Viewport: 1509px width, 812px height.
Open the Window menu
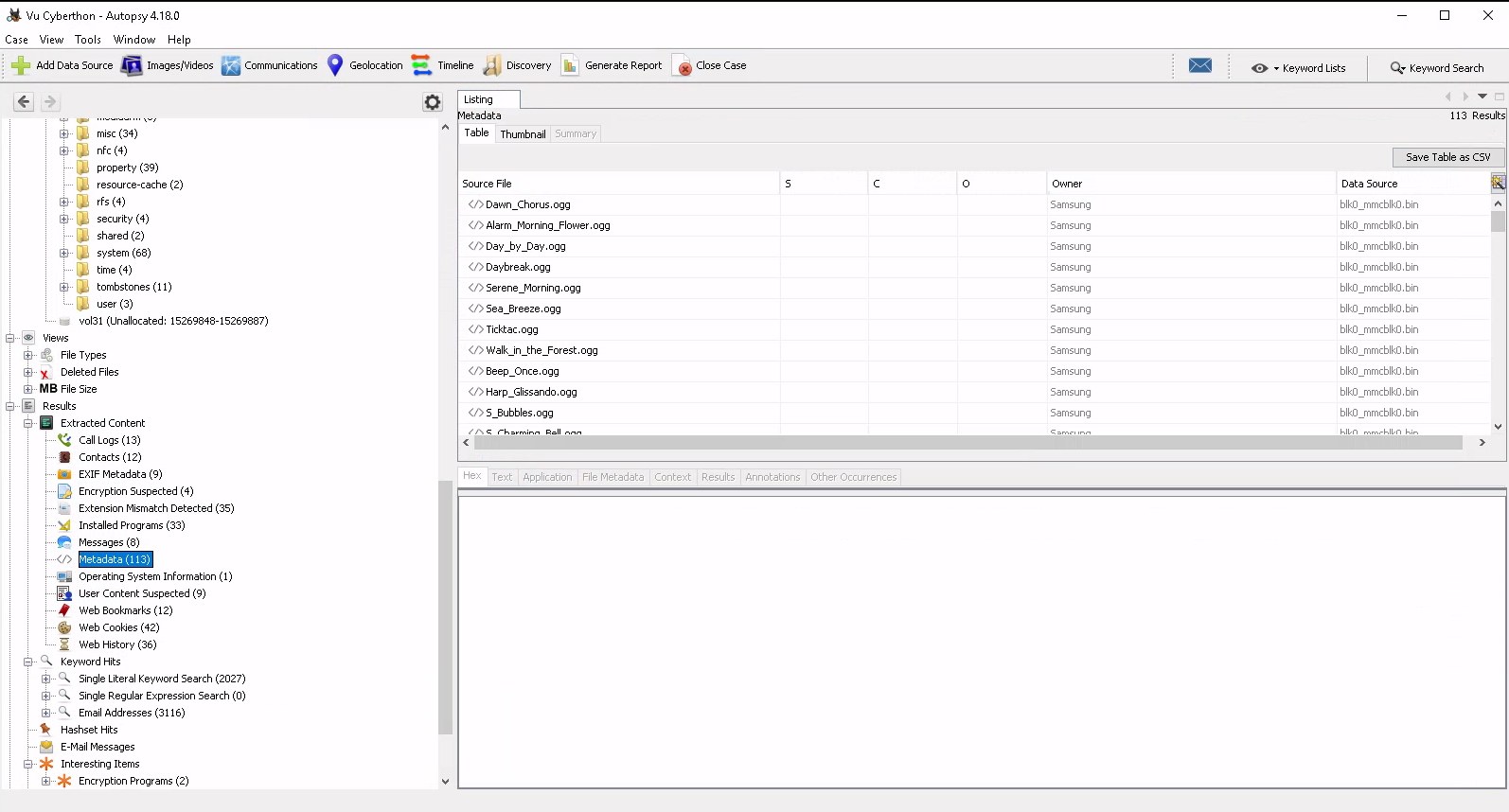click(x=134, y=40)
